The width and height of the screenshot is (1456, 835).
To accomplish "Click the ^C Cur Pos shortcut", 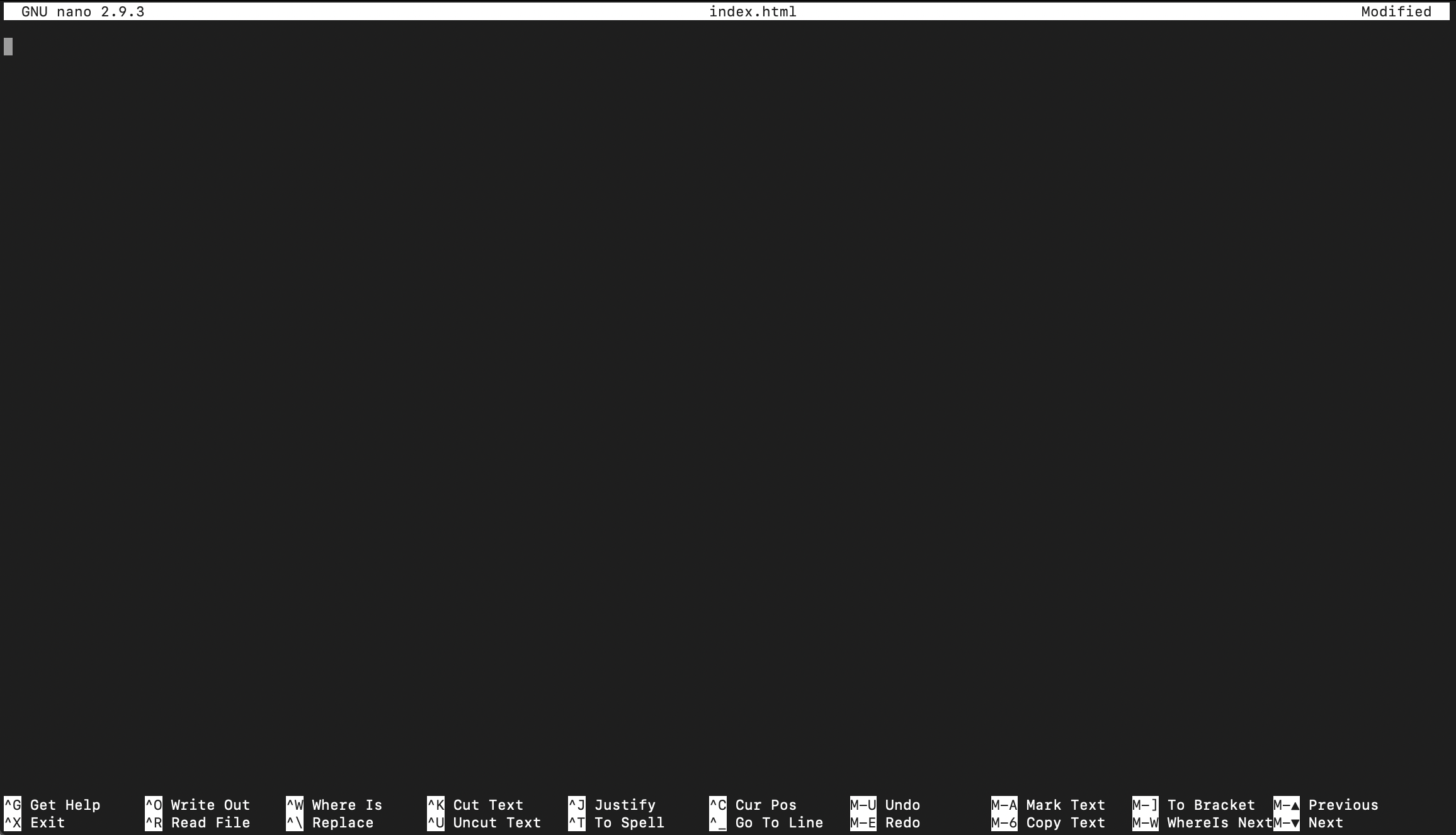I will click(753, 805).
